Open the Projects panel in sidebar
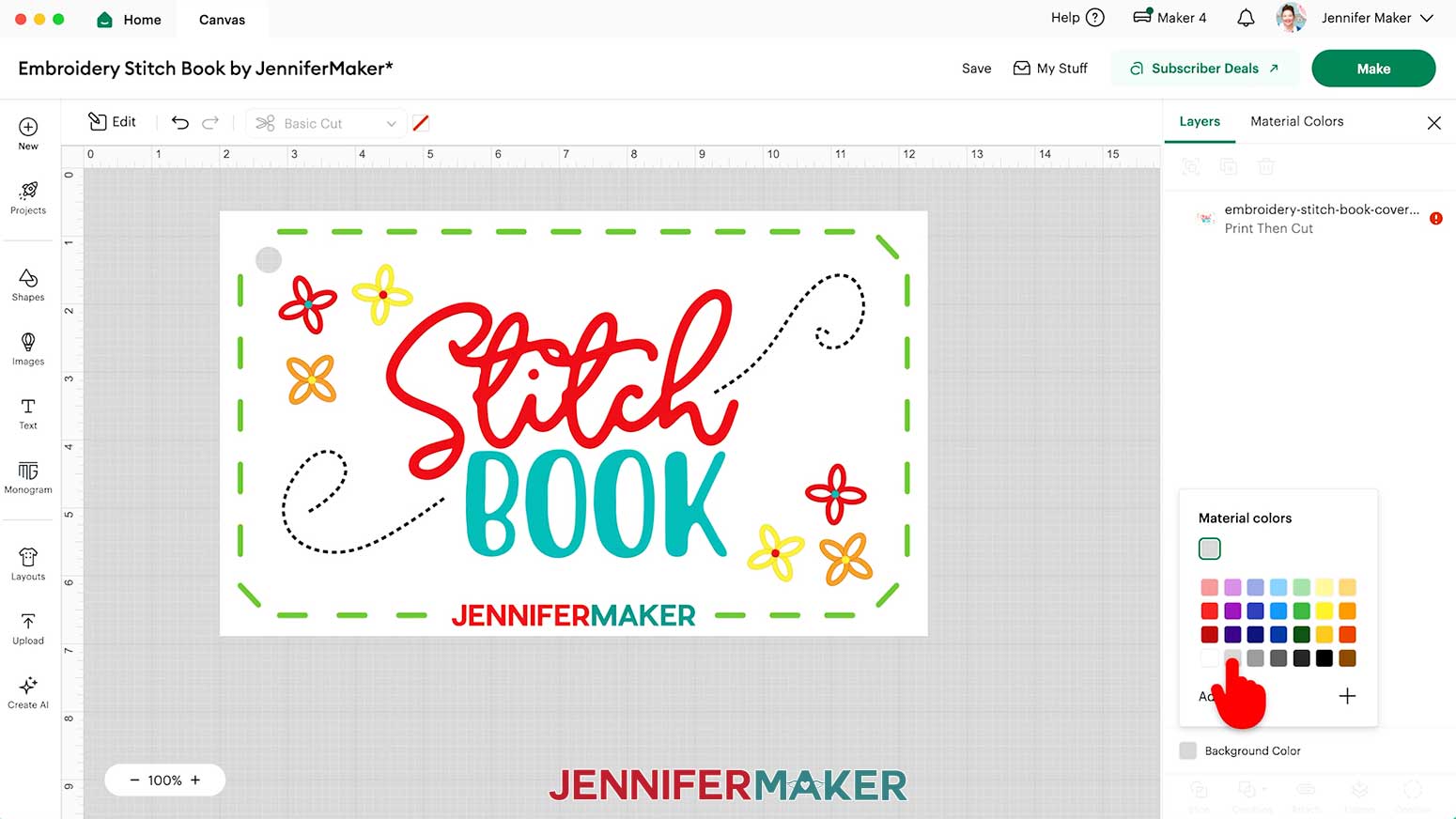This screenshot has height=819, width=1456. tap(28, 198)
